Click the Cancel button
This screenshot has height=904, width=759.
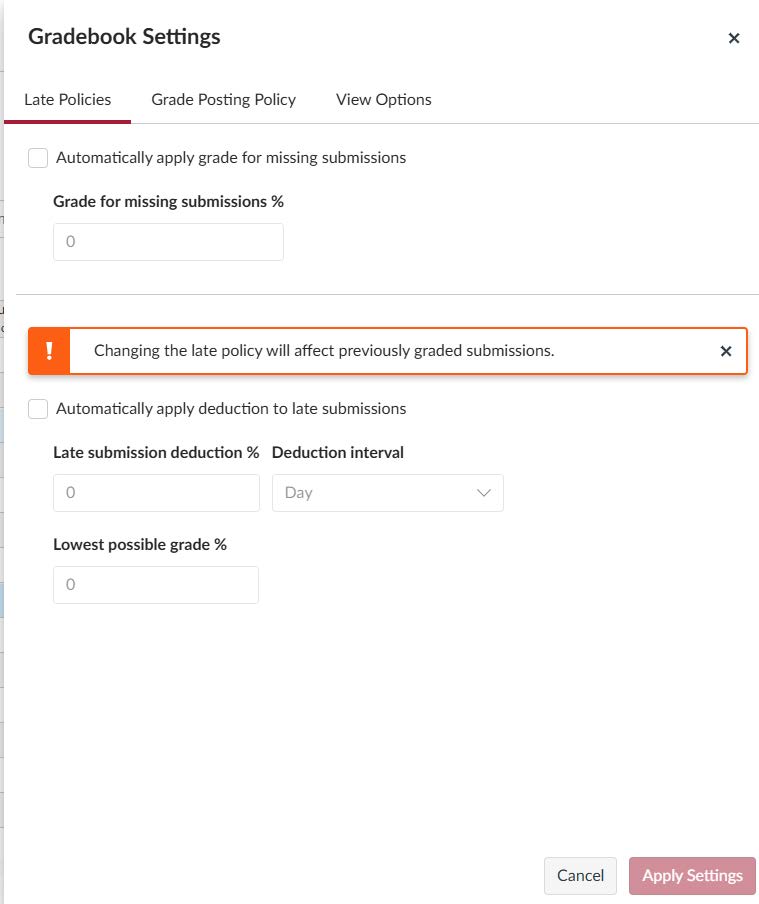point(580,876)
